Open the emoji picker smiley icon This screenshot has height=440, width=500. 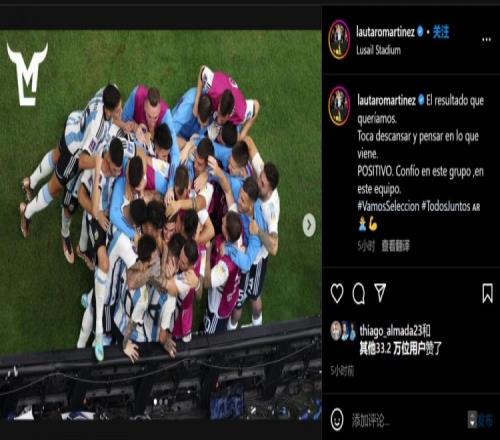point(337,420)
